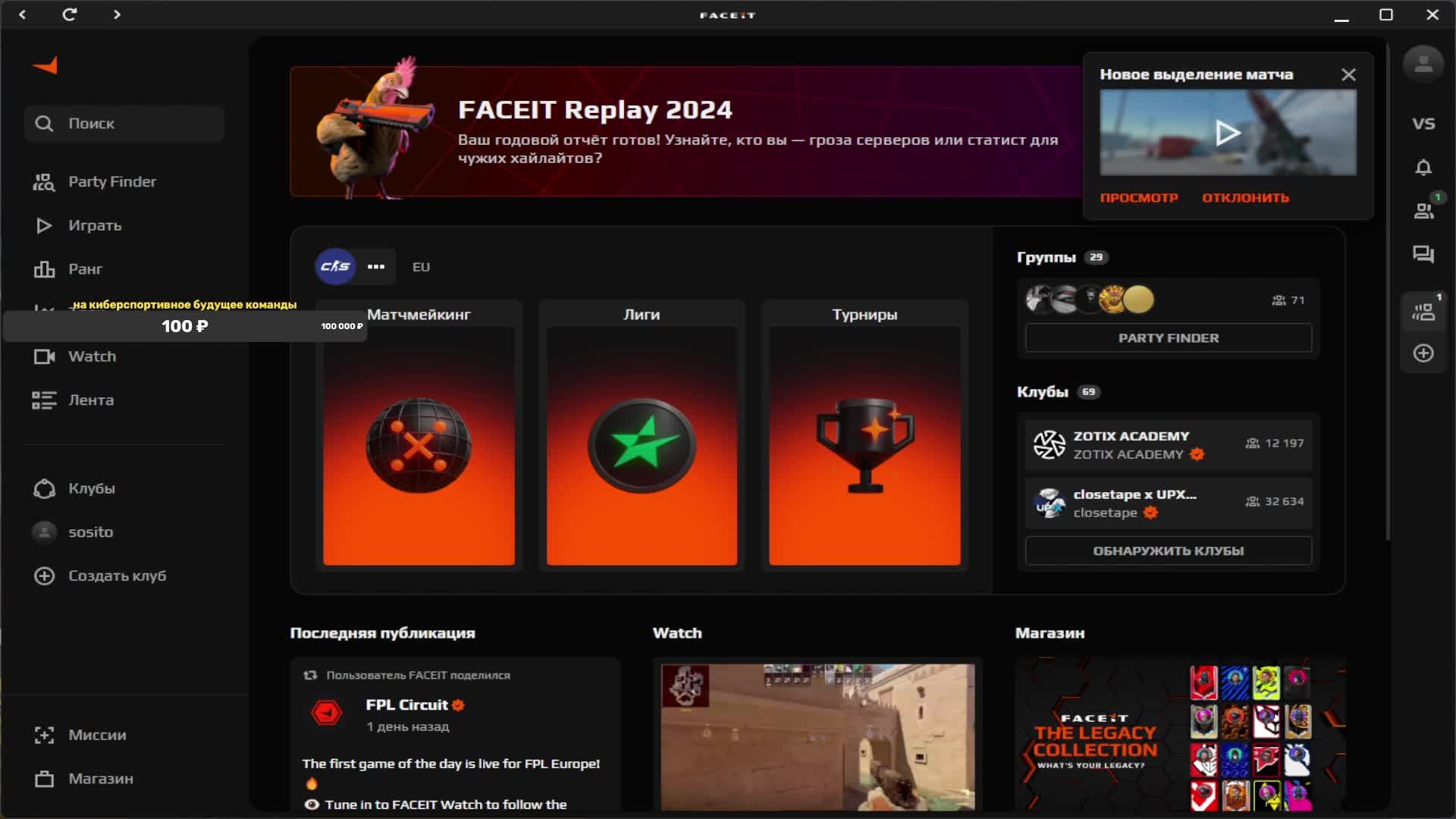The width and height of the screenshot is (1456, 819).
Task: Go to Миссии menu item
Action: point(97,735)
